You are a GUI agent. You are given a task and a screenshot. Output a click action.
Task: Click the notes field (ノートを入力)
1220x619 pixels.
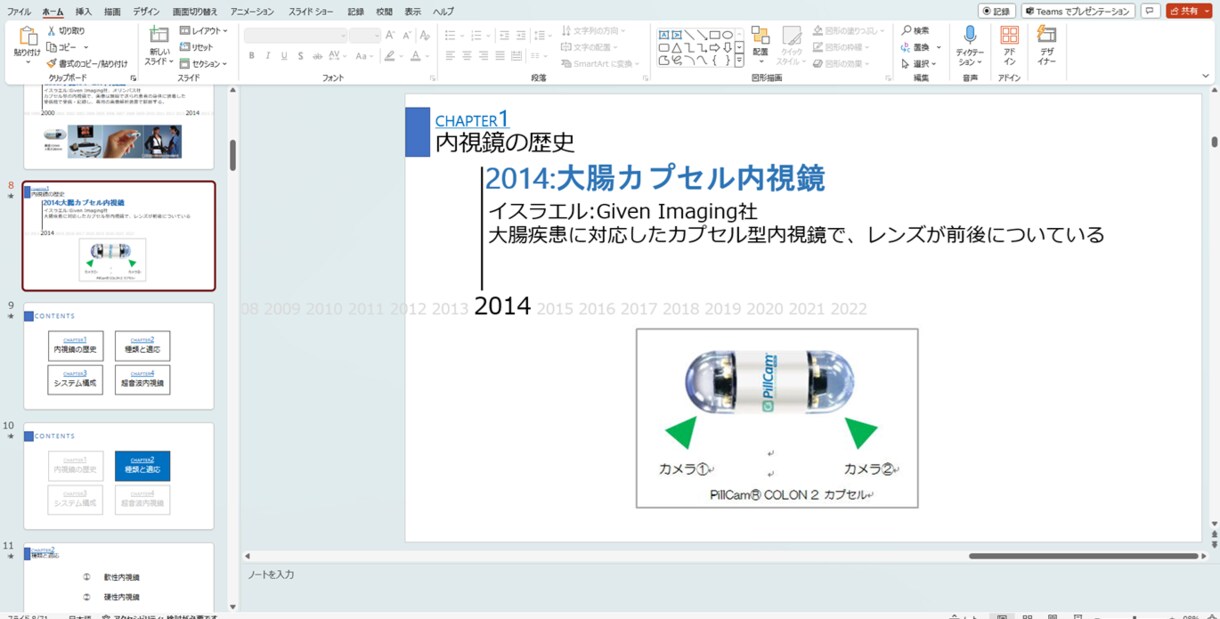[271, 574]
